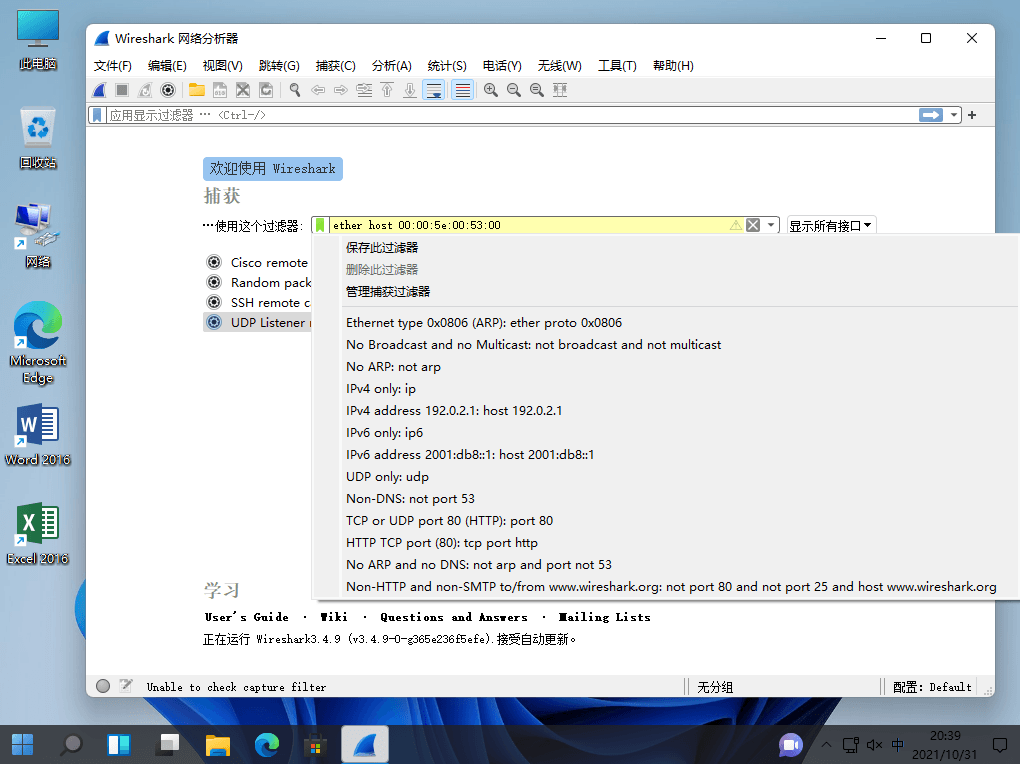
Task: Click the close capture file icon
Action: tap(243, 90)
